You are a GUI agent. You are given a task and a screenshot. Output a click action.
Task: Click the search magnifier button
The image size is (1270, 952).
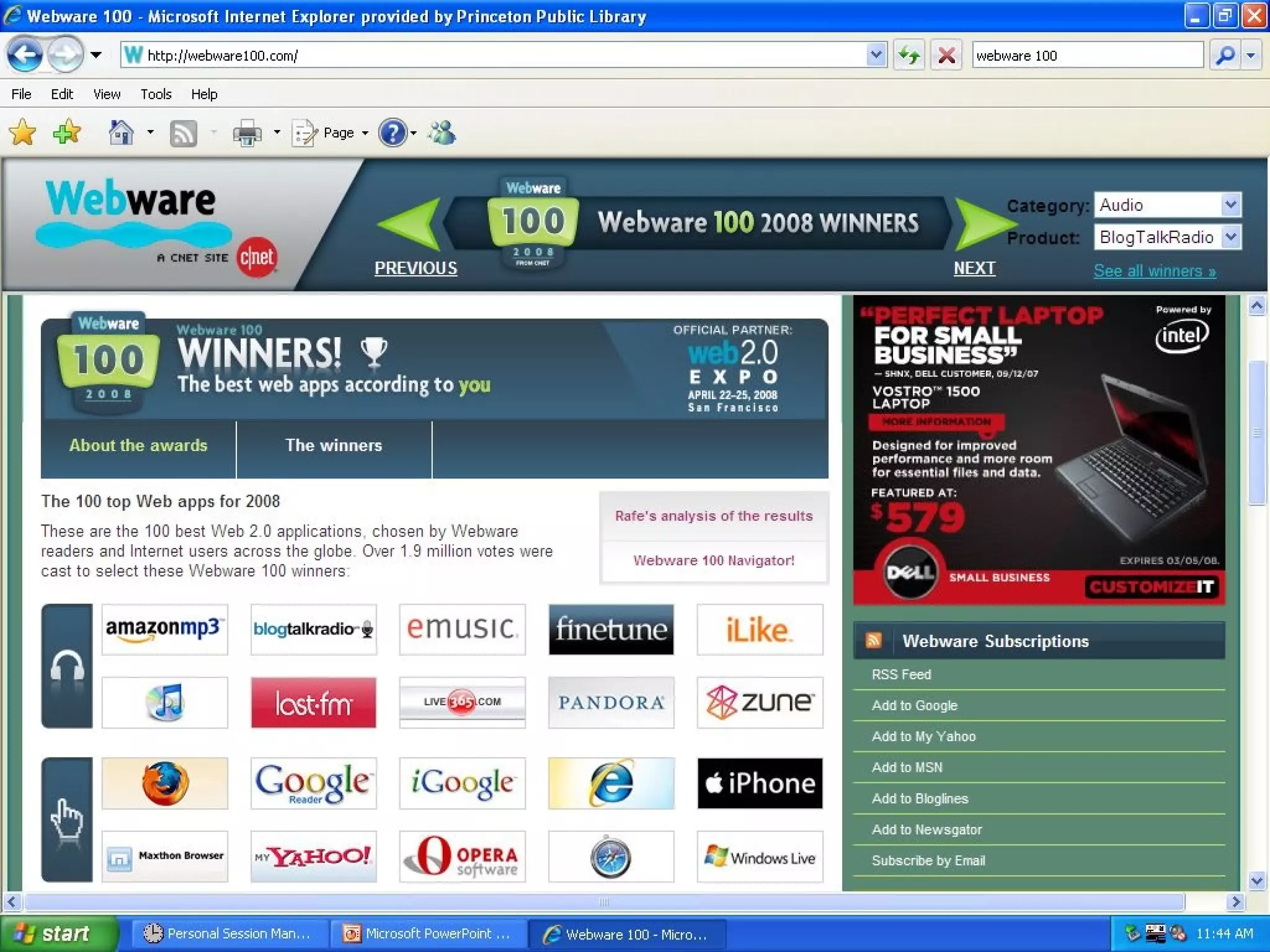pyautogui.click(x=1225, y=56)
